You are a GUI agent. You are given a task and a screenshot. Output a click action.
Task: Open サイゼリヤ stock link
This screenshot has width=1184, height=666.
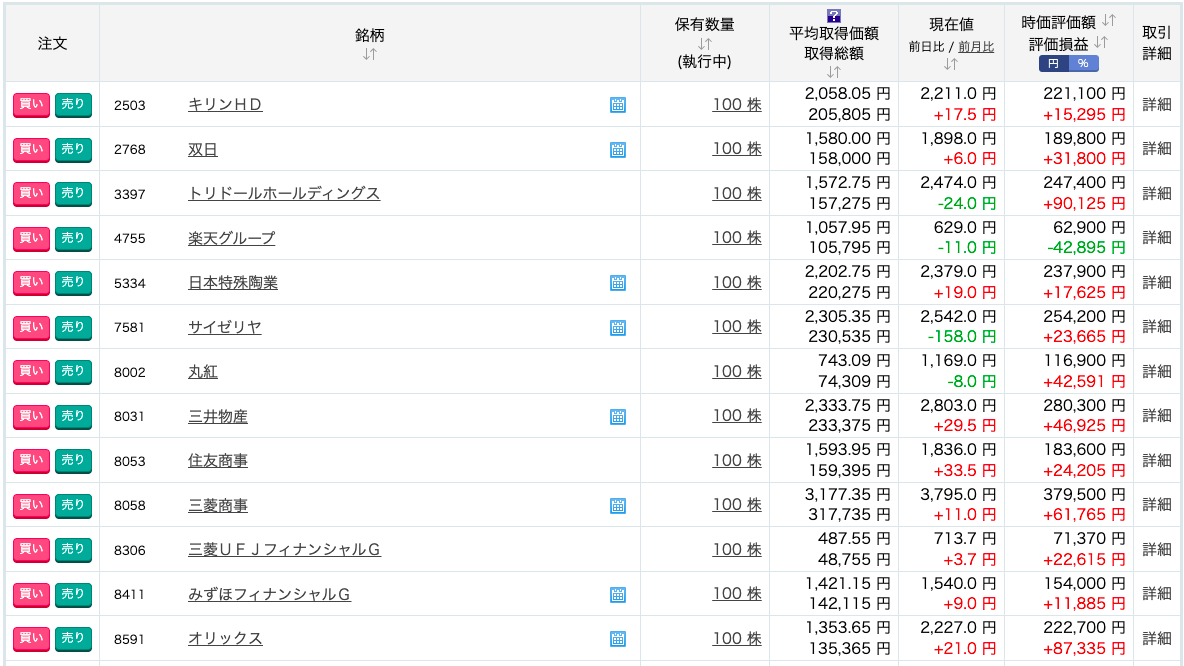pos(225,328)
